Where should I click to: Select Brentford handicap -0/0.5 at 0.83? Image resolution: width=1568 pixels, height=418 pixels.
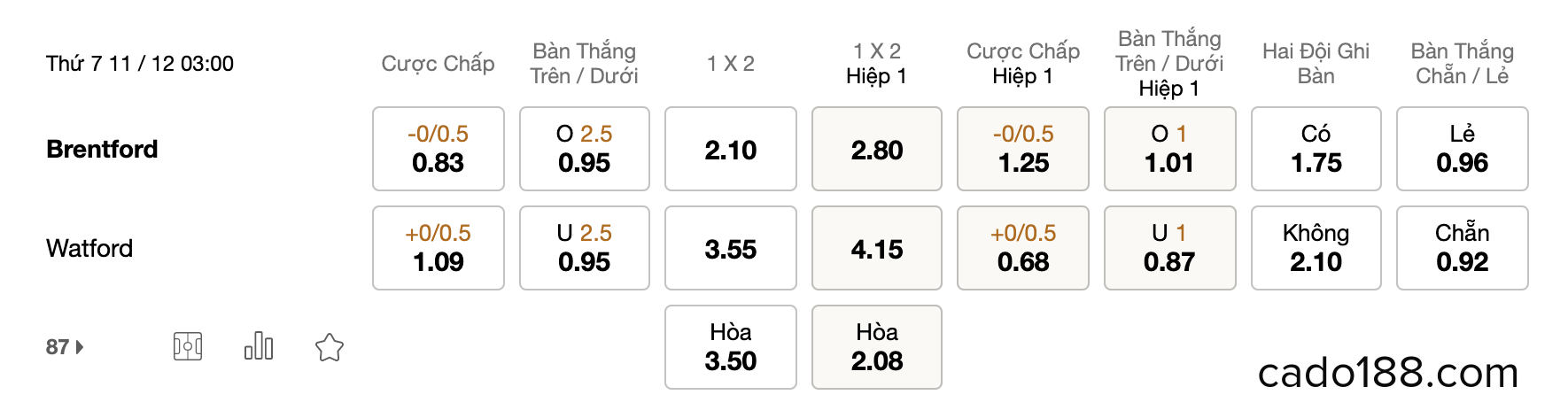439,149
